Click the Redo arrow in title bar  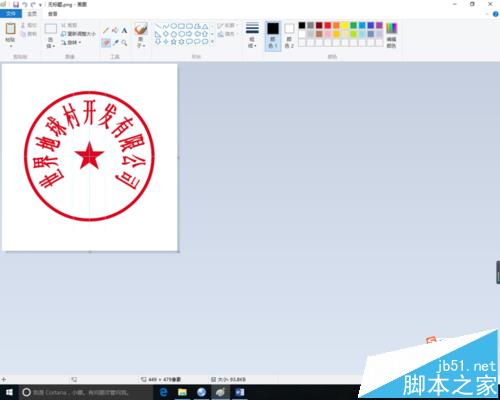[x=33, y=5]
